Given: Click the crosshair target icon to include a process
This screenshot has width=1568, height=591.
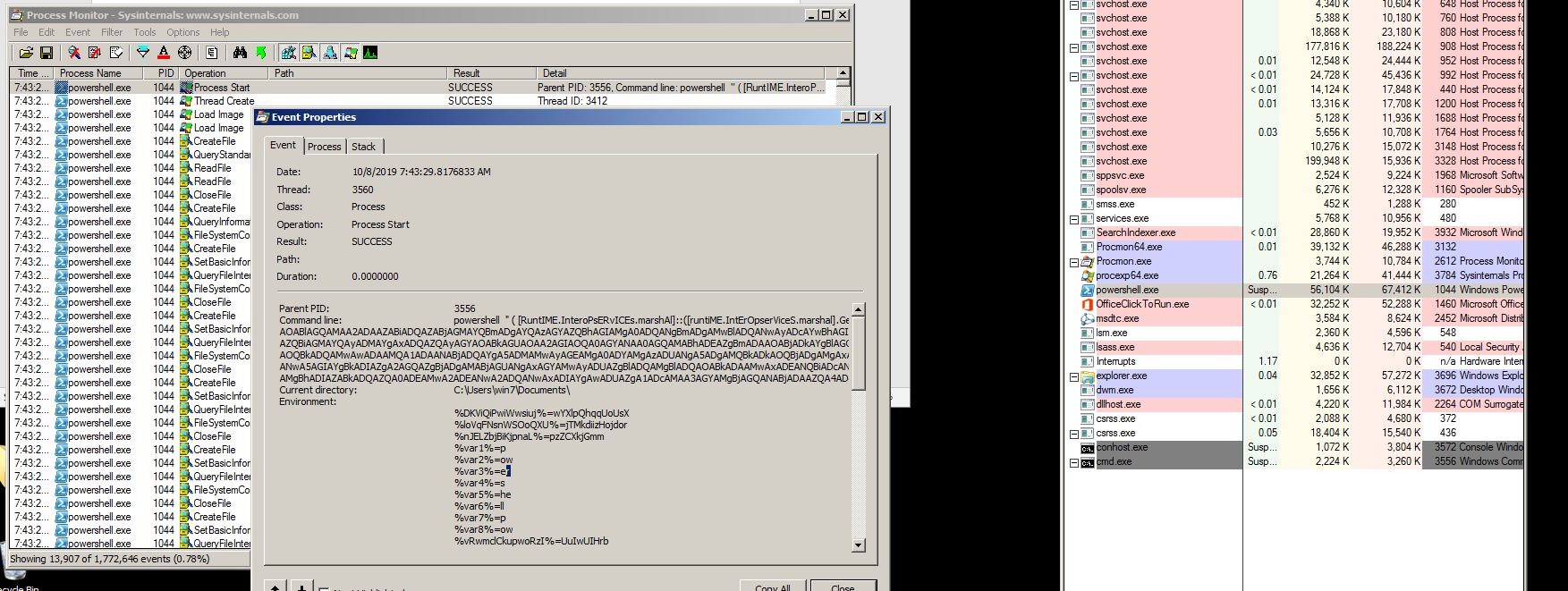Looking at the screenshot, I should click(x=184, y=53).
